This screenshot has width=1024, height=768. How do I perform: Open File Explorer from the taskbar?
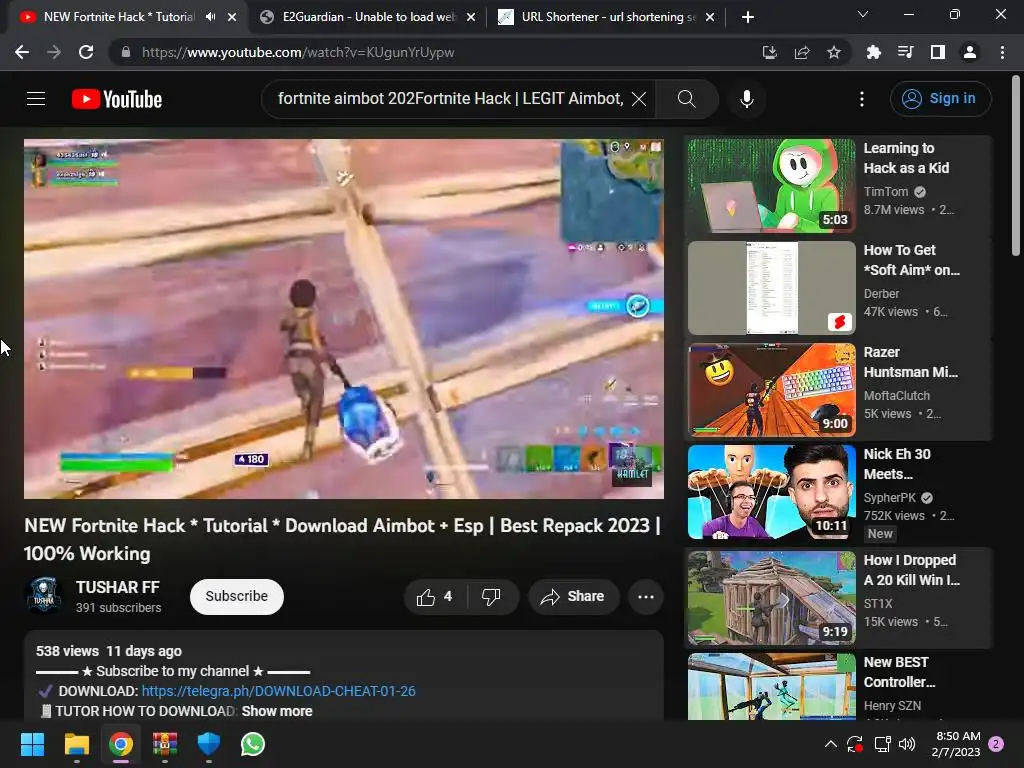(x=76, y=744)
